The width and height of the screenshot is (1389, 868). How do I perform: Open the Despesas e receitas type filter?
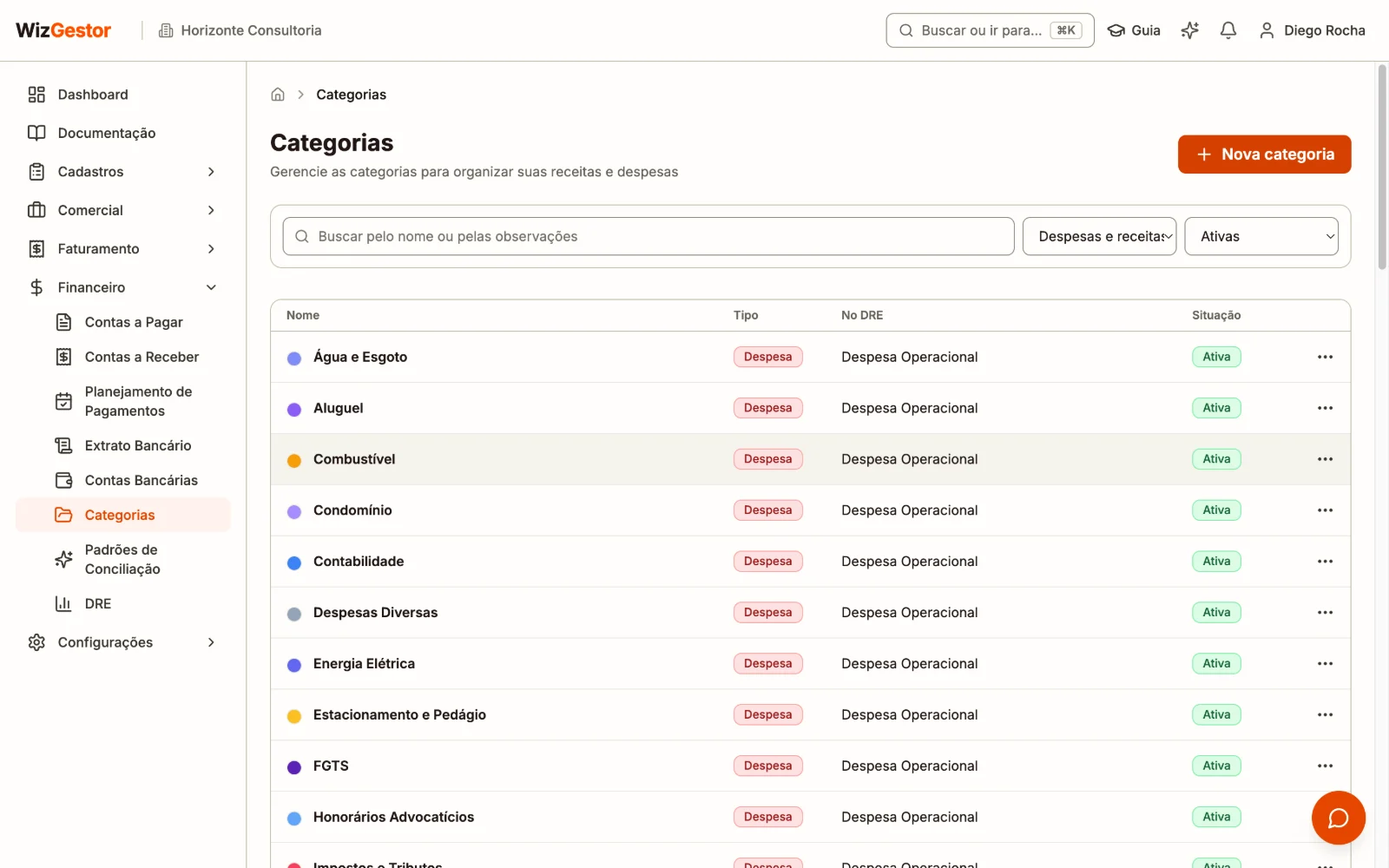pyautogui.click(x=1099, y=236)
